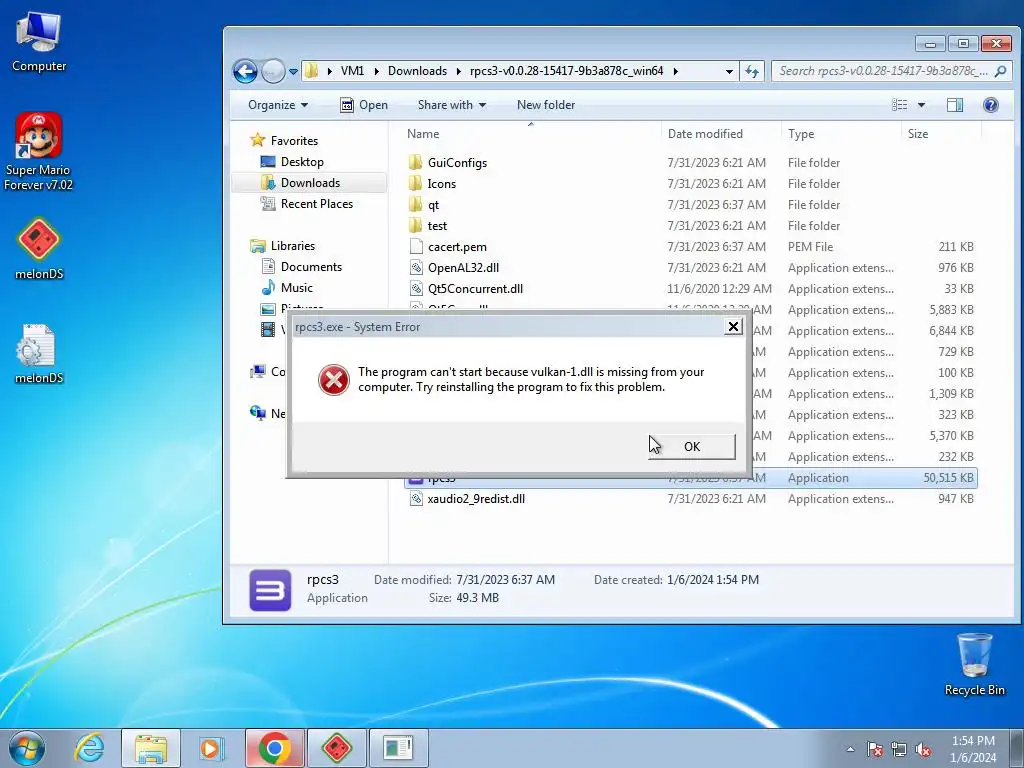The height and width of the screenshot is (768, 1024).
Task: Show hidden system tray icons
Action: [x=850, y=749]
